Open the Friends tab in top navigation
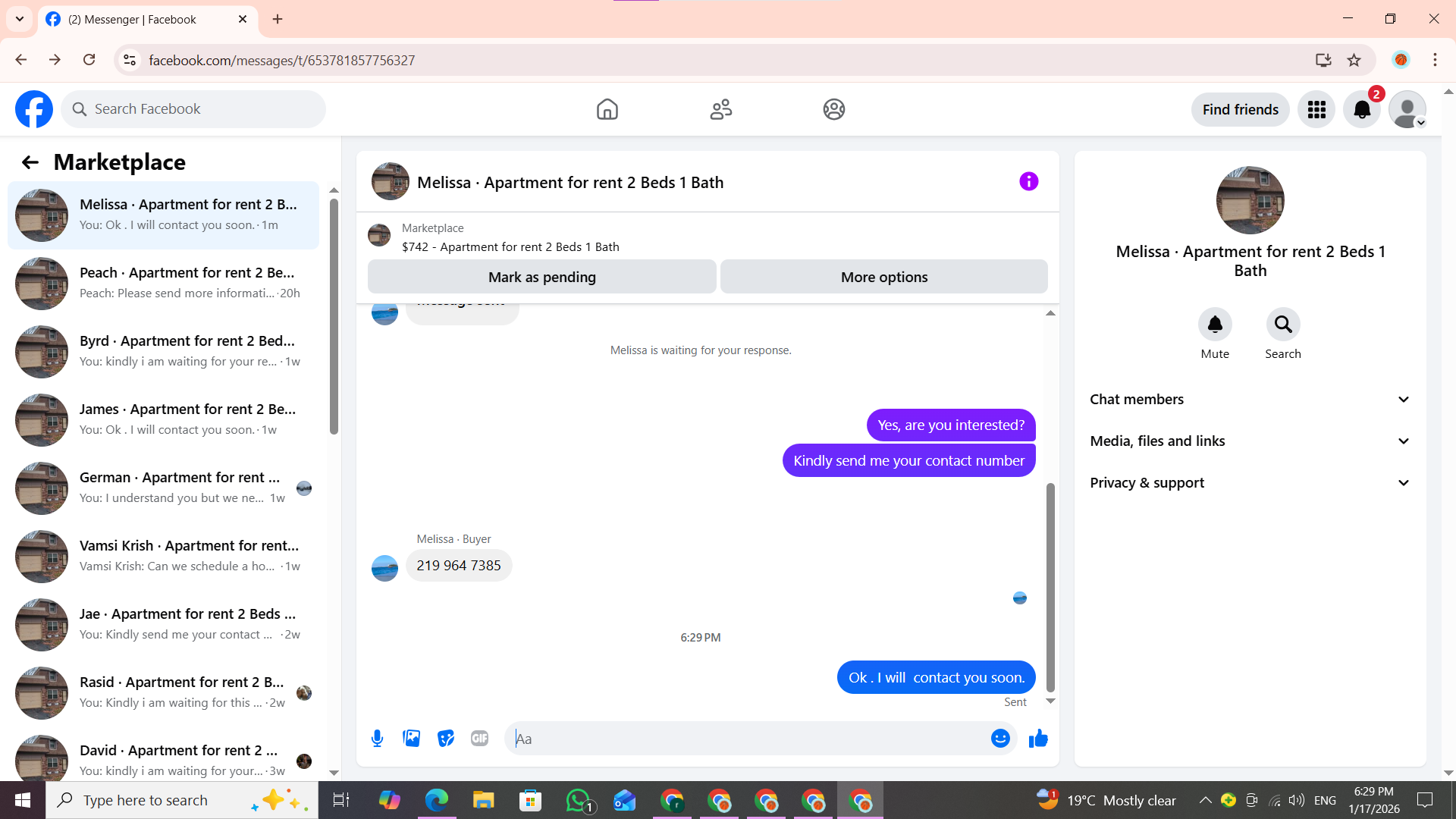1456x819 pixels. coord(720,109)
